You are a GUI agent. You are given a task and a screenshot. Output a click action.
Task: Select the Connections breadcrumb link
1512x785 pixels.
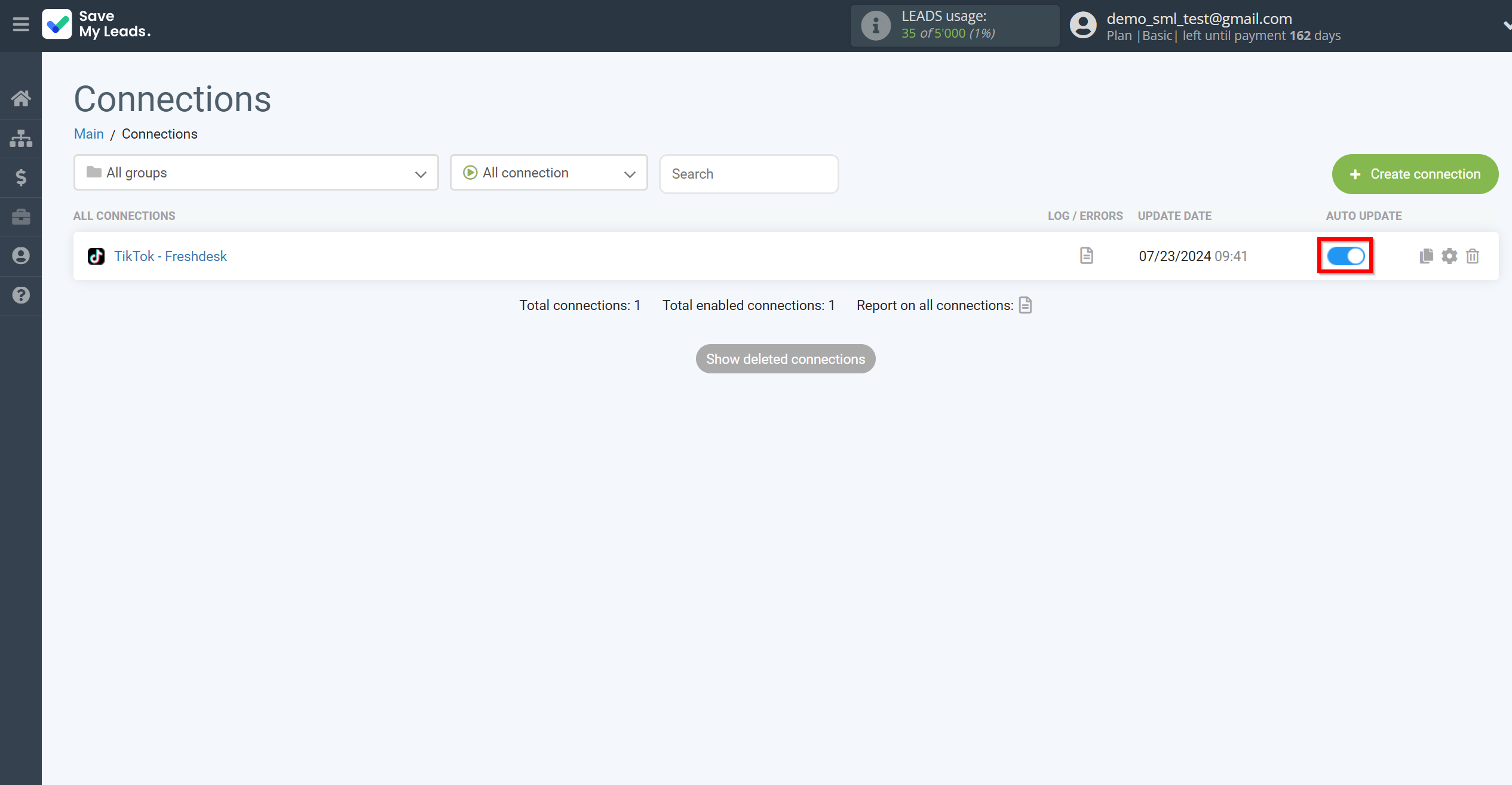tap(159, 134)
